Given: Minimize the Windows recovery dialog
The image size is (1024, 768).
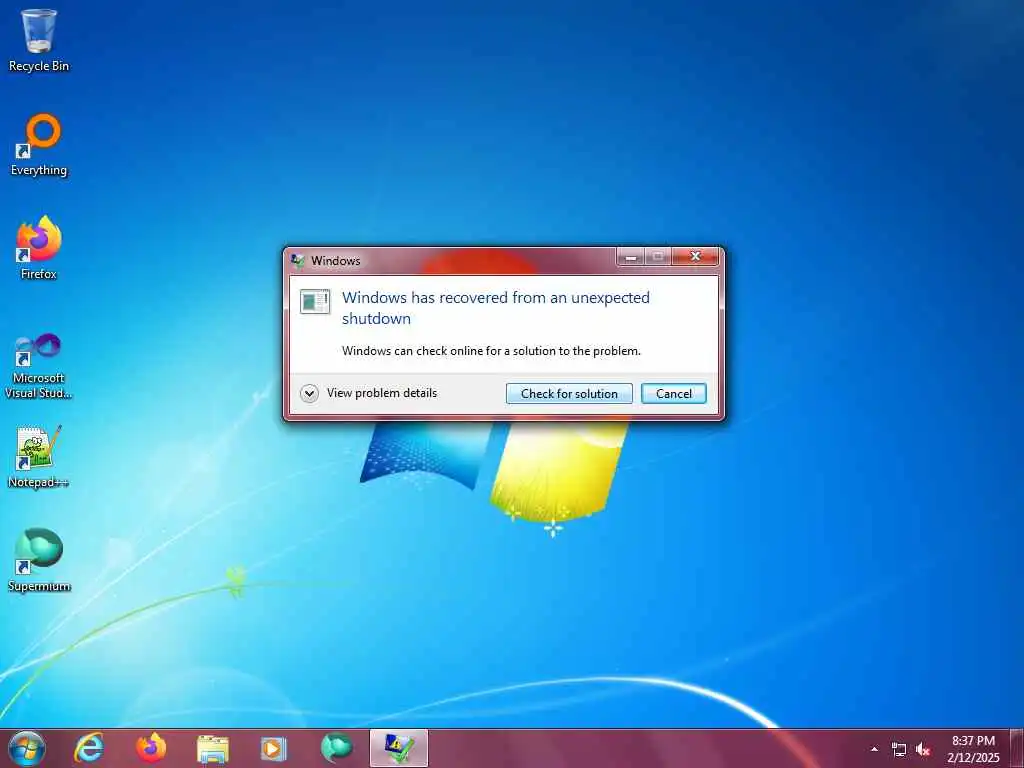Looking at the screenshot, I should pyautogui.click(x=630, y=257).
